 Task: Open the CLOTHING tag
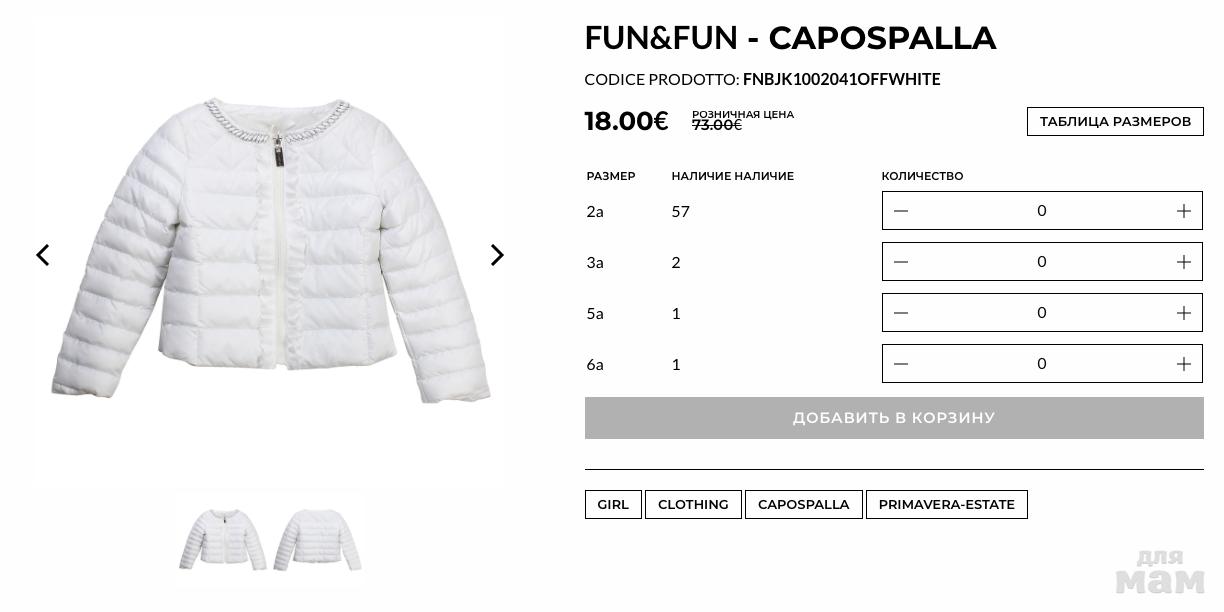tap(693, 505)
